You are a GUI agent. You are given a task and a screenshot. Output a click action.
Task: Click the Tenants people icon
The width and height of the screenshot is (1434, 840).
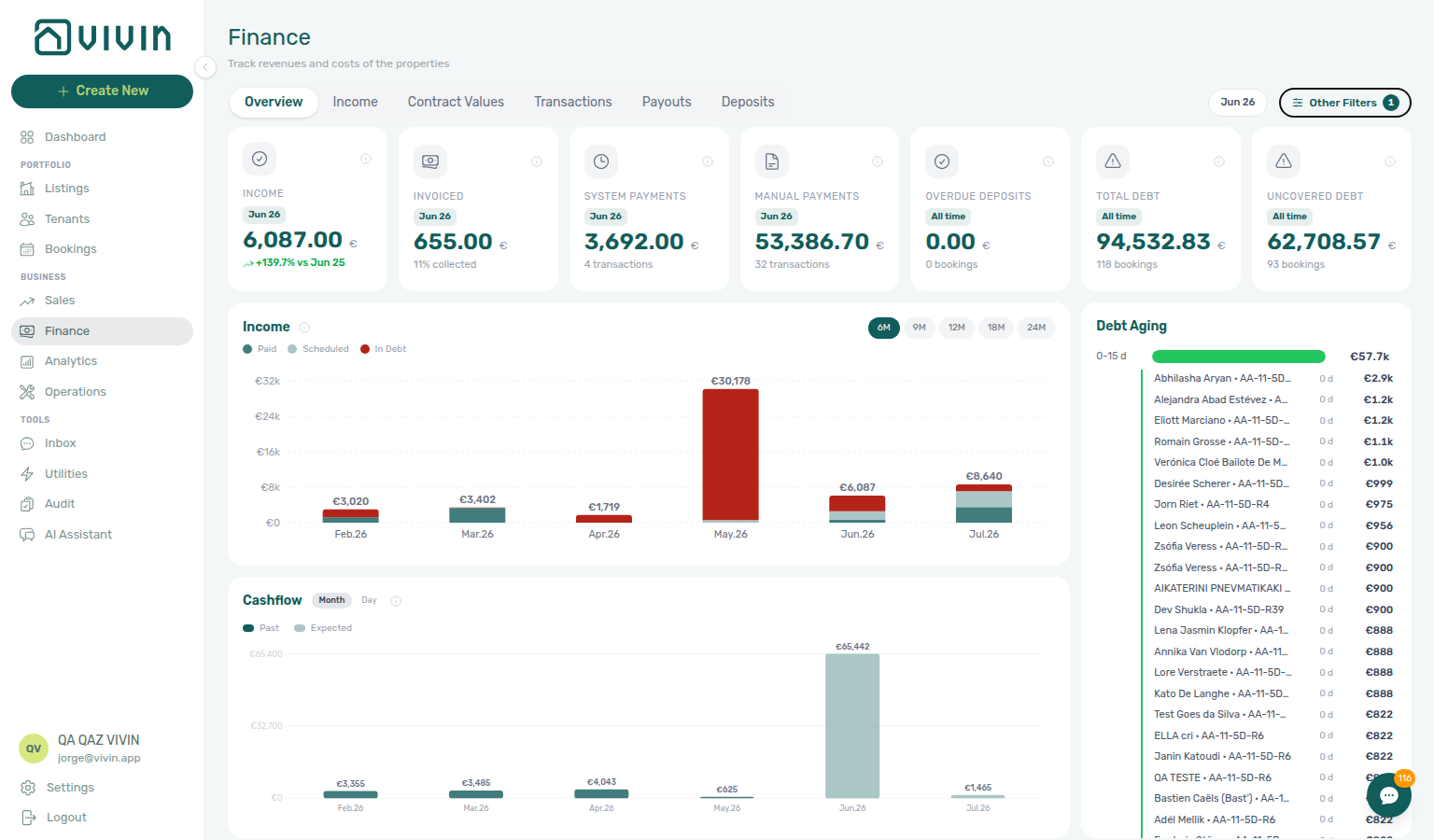pyautogui.click(x=27, y=219)
